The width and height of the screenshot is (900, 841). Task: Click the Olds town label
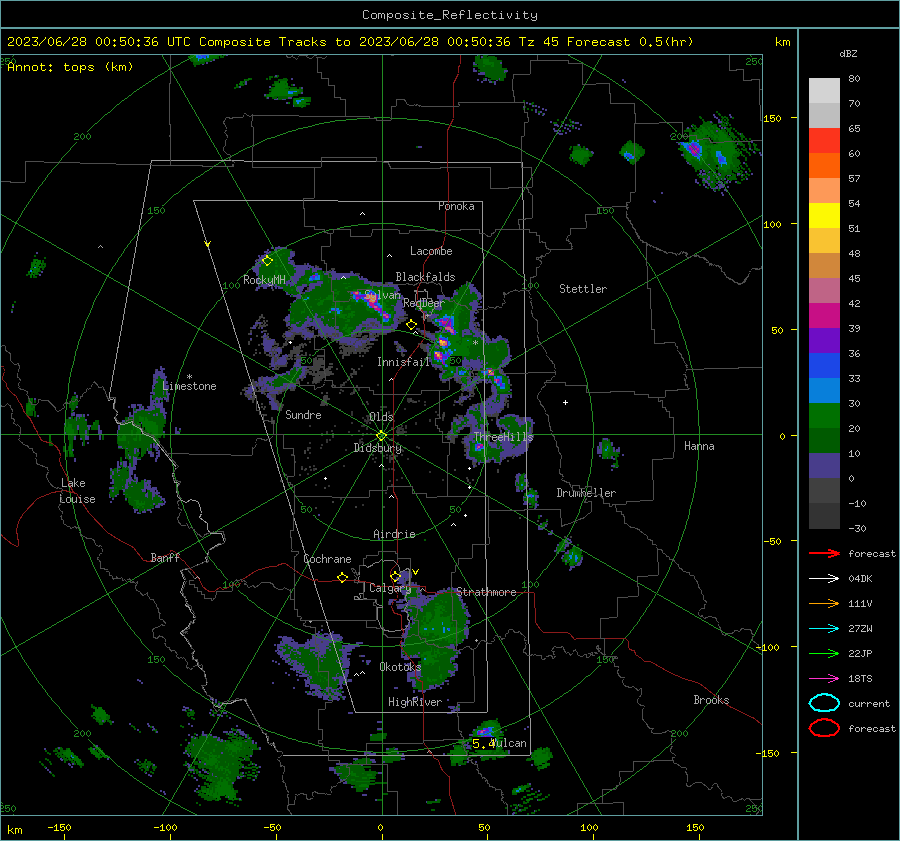click(x=381, y=417)
